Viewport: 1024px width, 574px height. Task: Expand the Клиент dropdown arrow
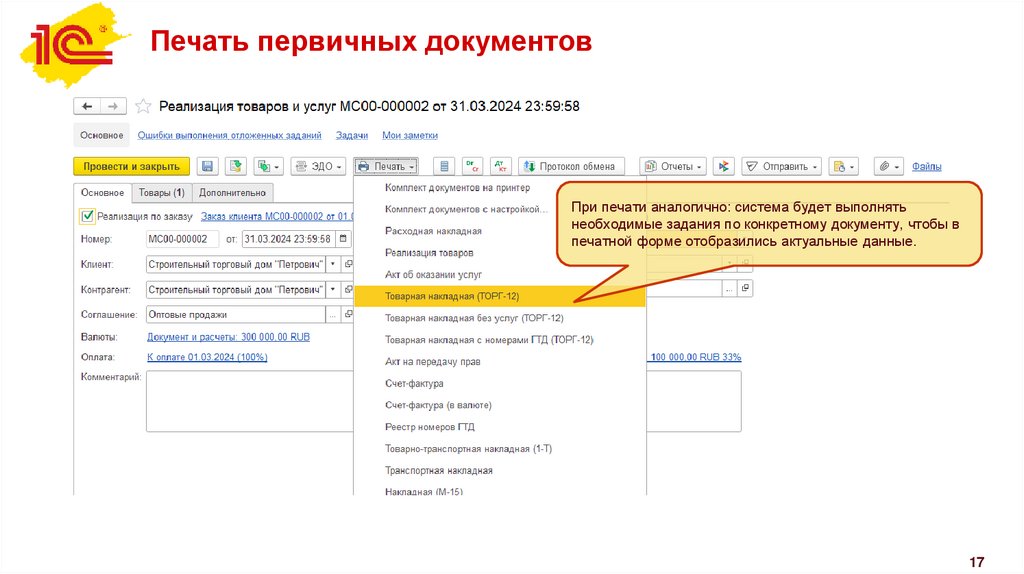(333, 264)
